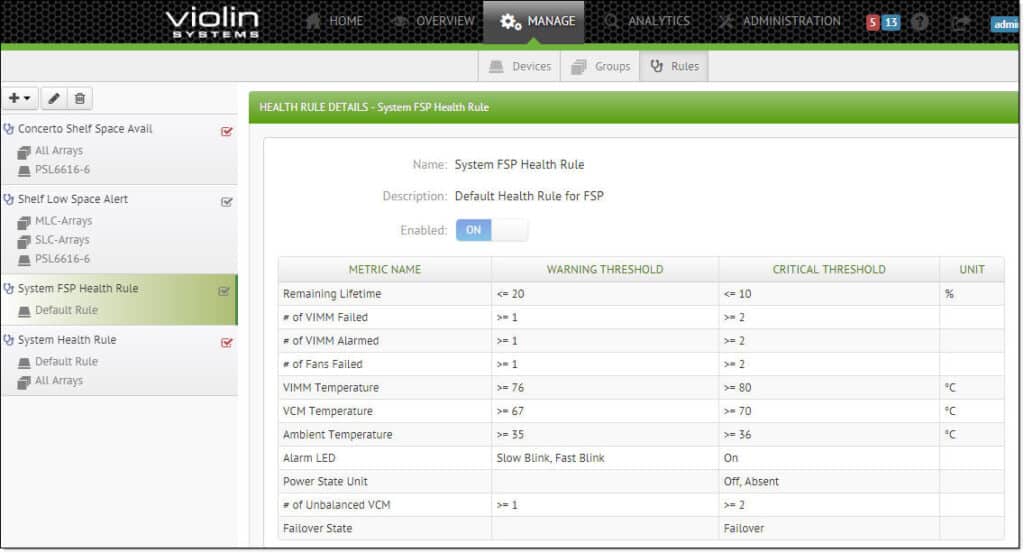The width and height of the screenshot is (1024, 553).
Task: Click the device icon beside FSP Default Rule
Action: pyautogui.click(x=24, y=311)
